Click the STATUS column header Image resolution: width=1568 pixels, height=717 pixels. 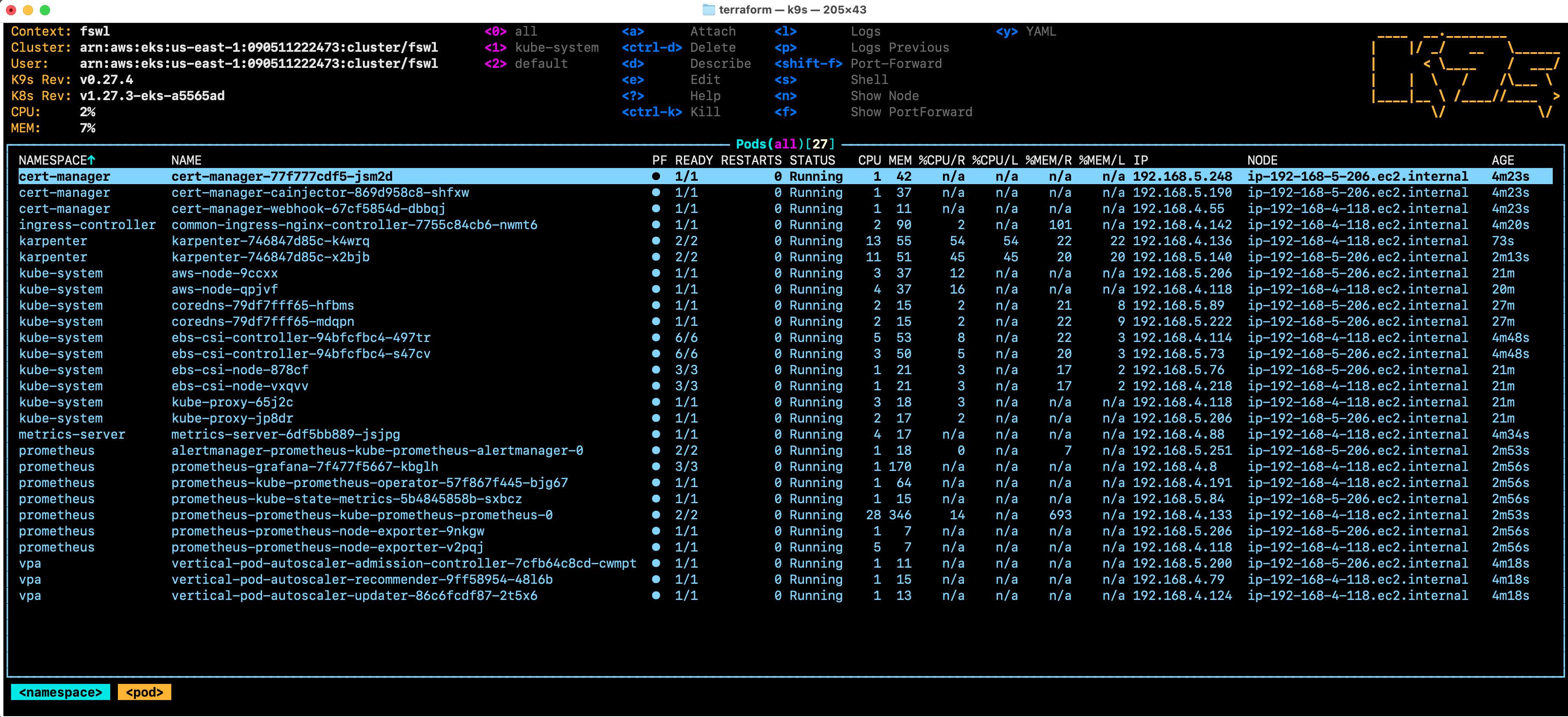coord(812,160)
